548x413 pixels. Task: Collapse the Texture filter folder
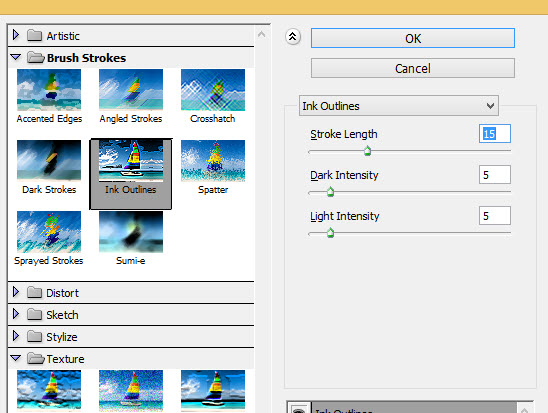(16, 358)
